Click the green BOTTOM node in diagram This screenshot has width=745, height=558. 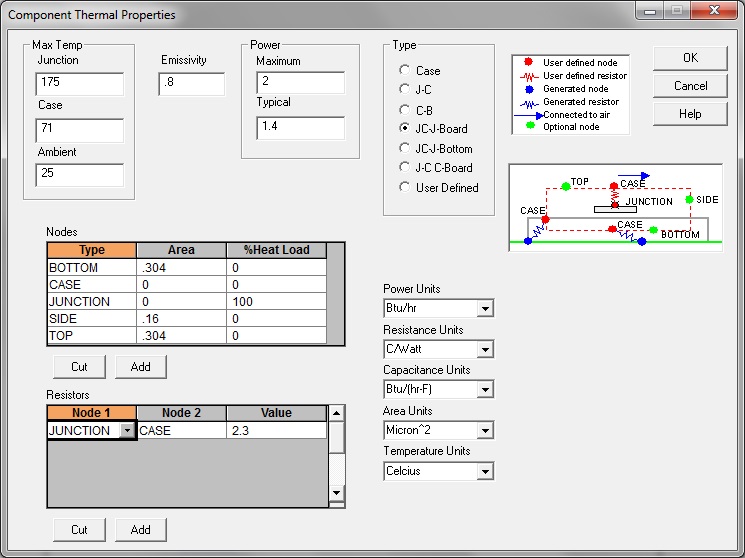tap(653, 230)
